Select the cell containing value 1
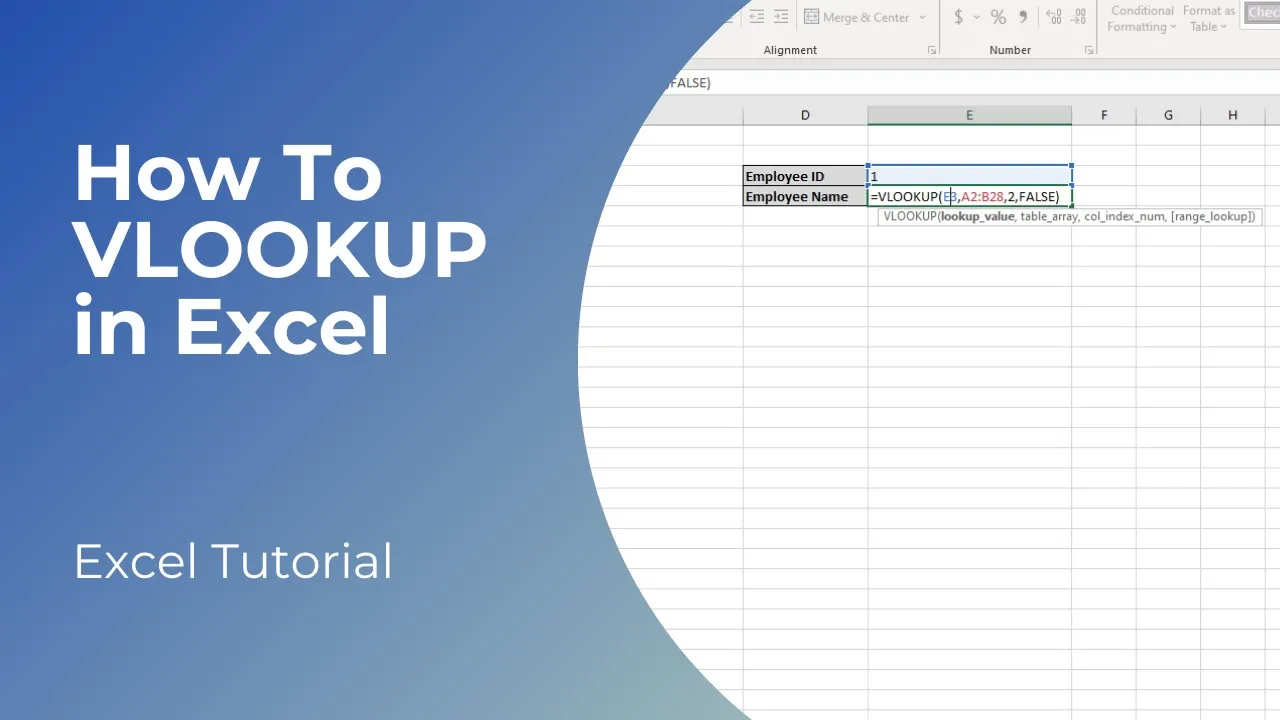The width and height of the screenshot is (1280, 720). pos(970,176)
